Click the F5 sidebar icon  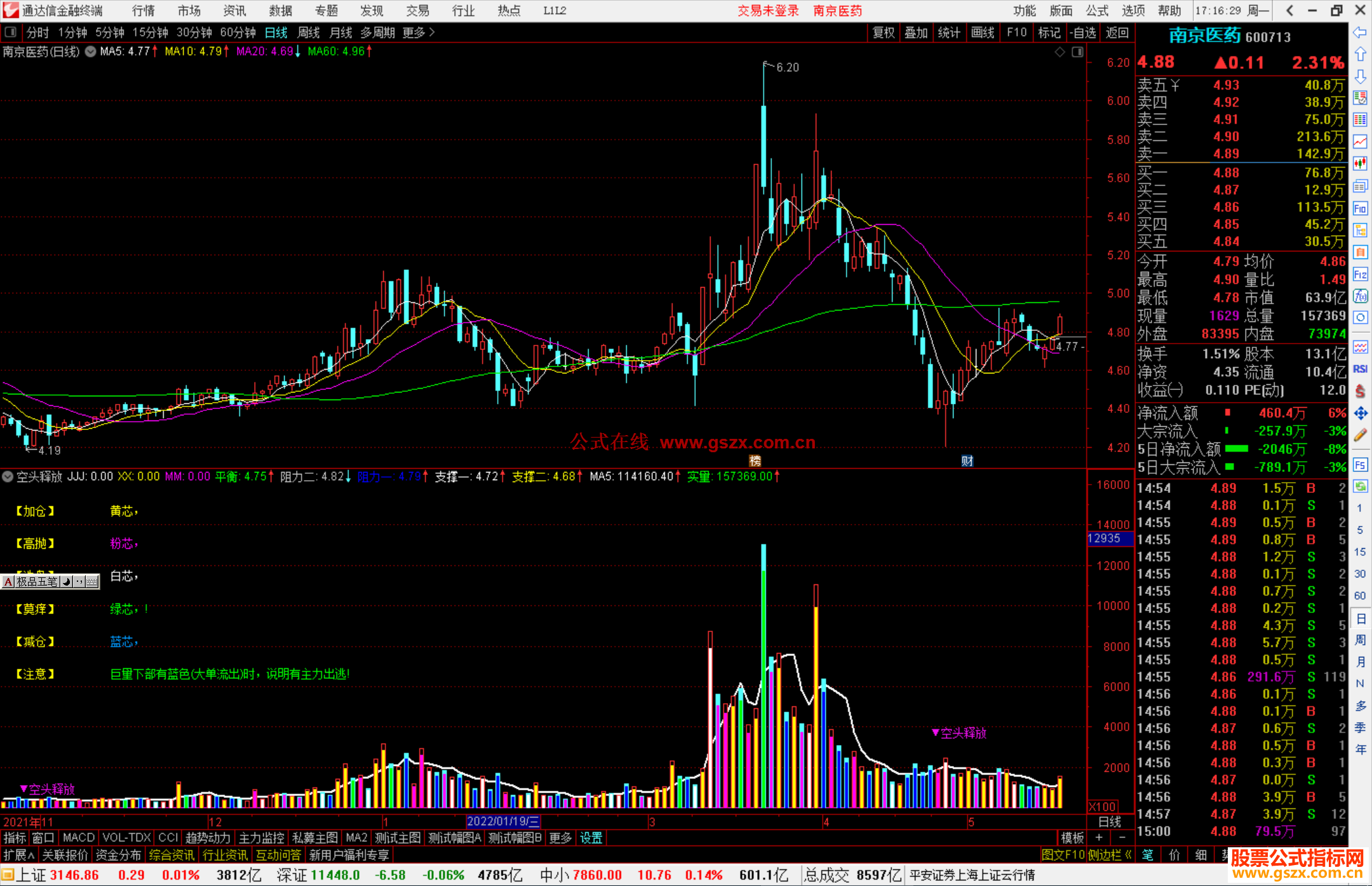pyautogui.click(x=1360, y=464)
